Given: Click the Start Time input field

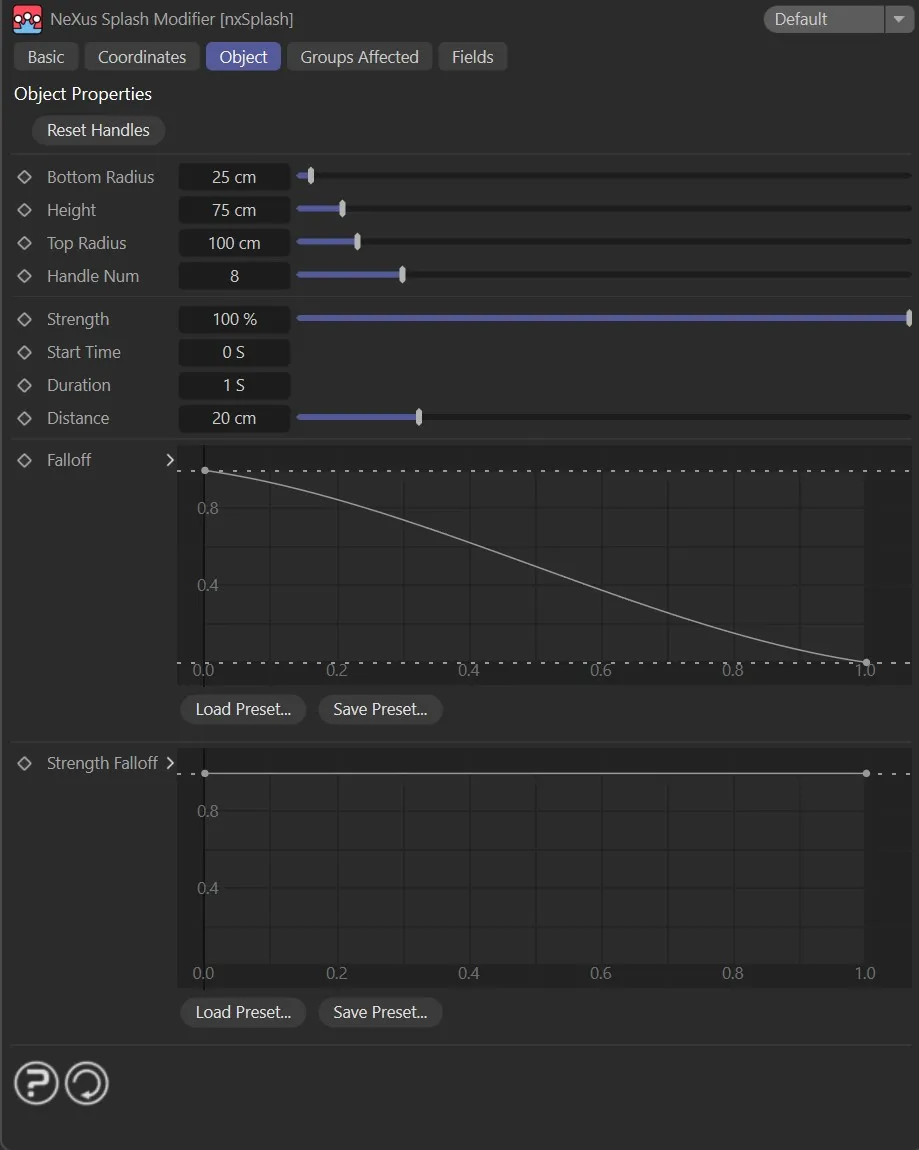Looking at the screenshot, I should coord(234,352).
